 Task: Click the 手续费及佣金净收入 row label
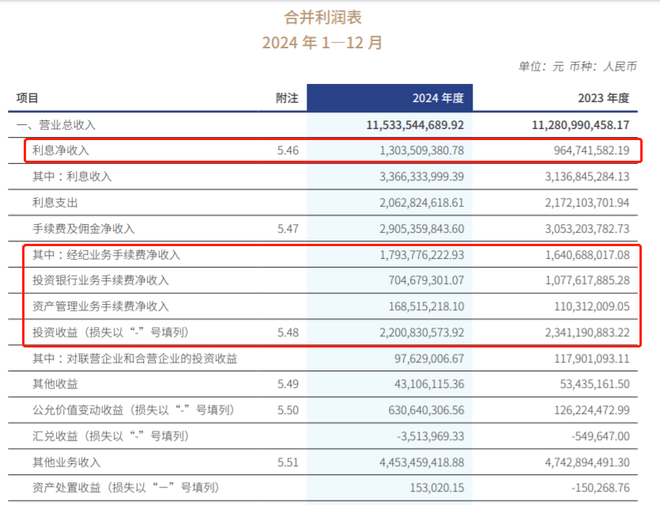point(83,229)
